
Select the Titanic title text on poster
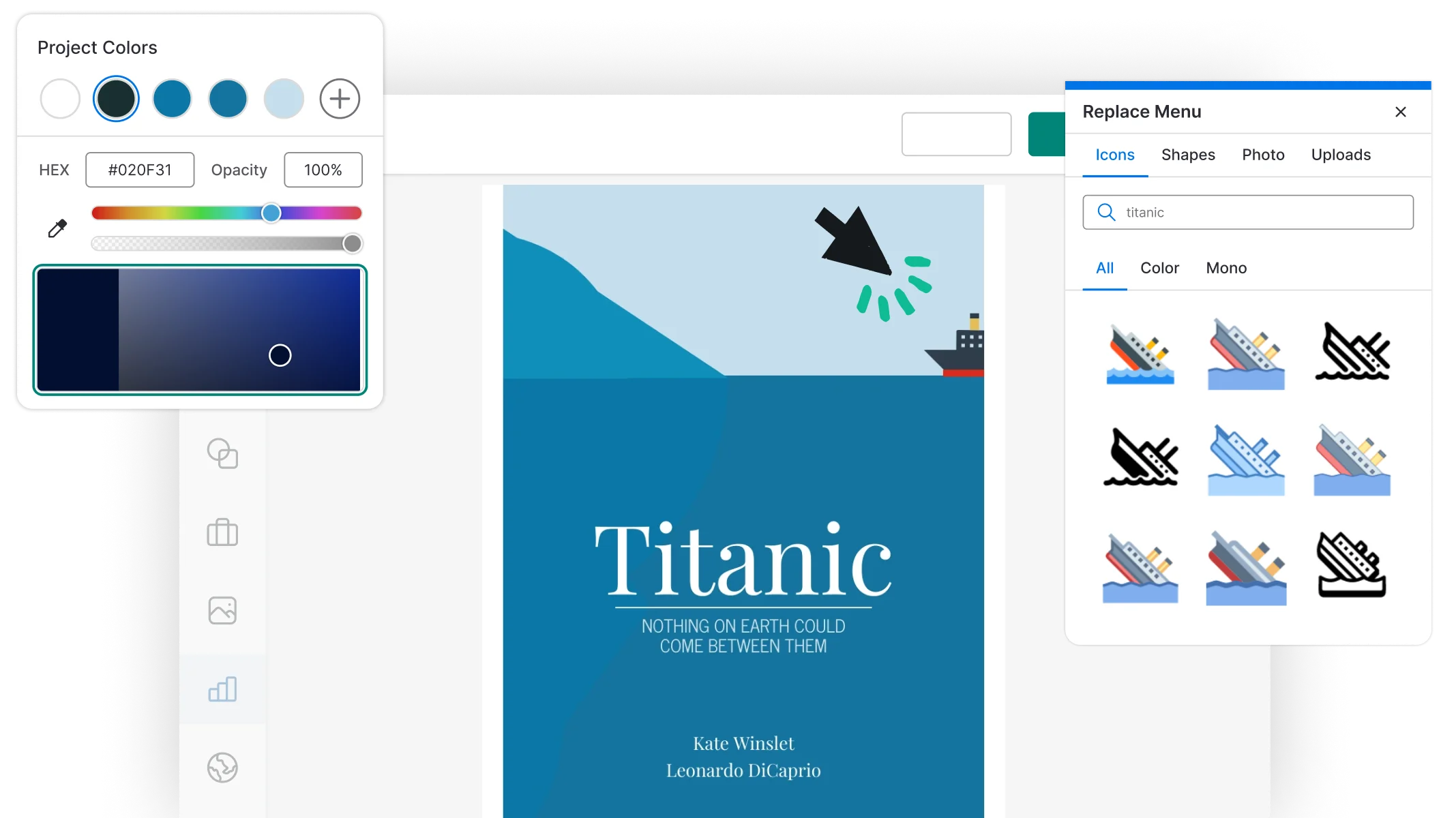point(743,560)
